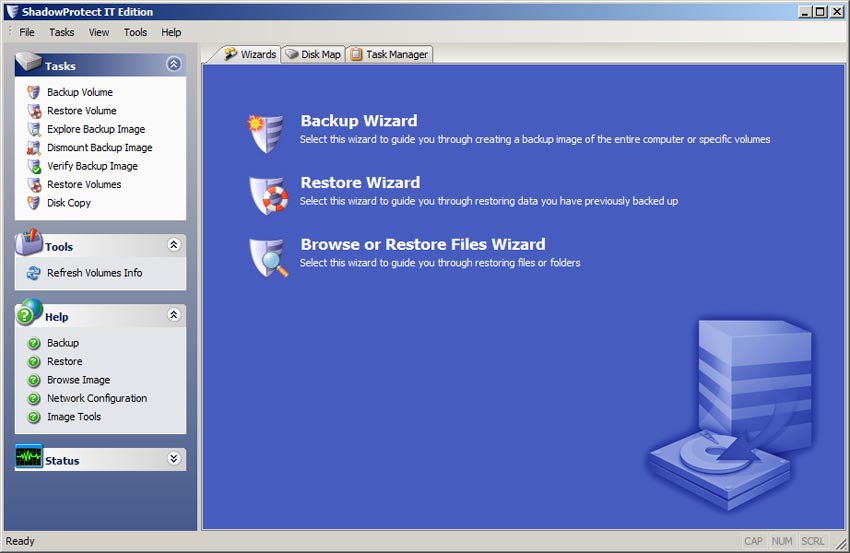Image resolution: width=850 pixels, height=553 pixels.
Task: Click the Disk Copy icon
Action: tap(34, 203)
